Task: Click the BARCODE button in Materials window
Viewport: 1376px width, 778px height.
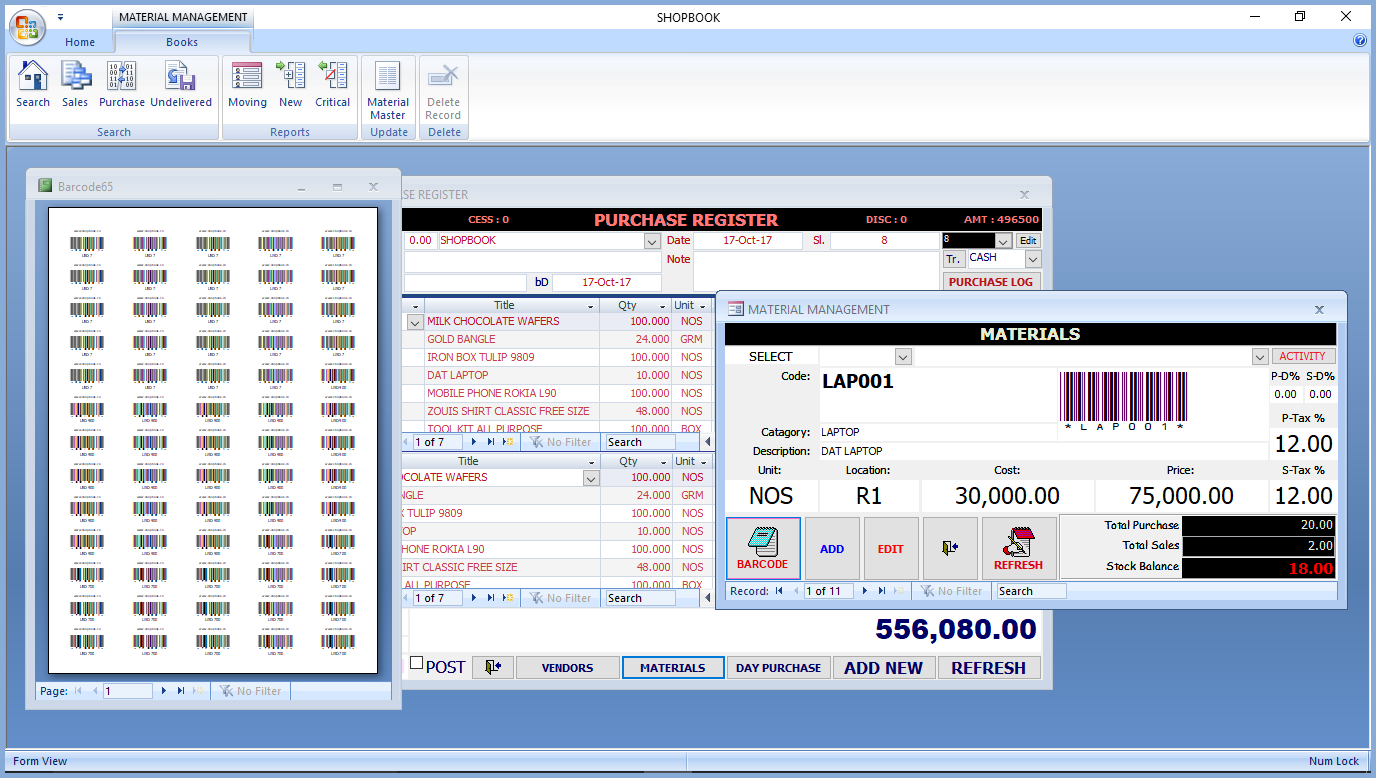Action: click(763, 548)
